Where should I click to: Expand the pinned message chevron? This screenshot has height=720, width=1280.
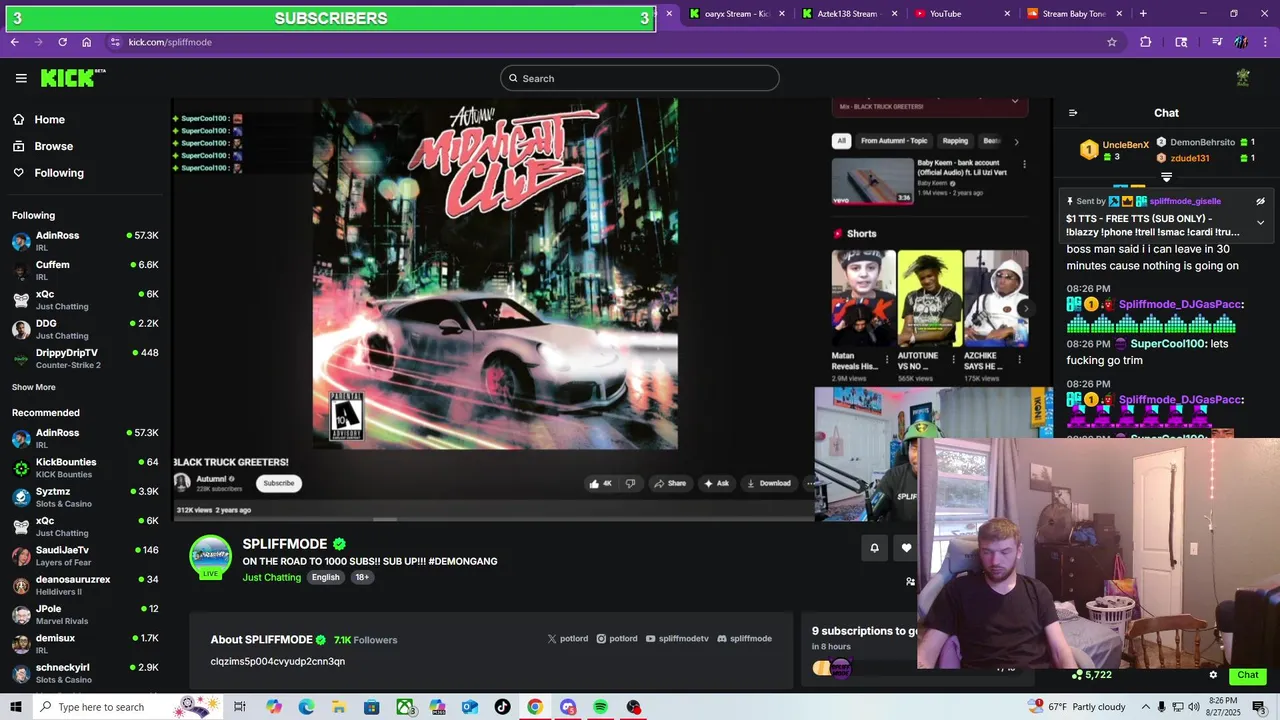1260,222
